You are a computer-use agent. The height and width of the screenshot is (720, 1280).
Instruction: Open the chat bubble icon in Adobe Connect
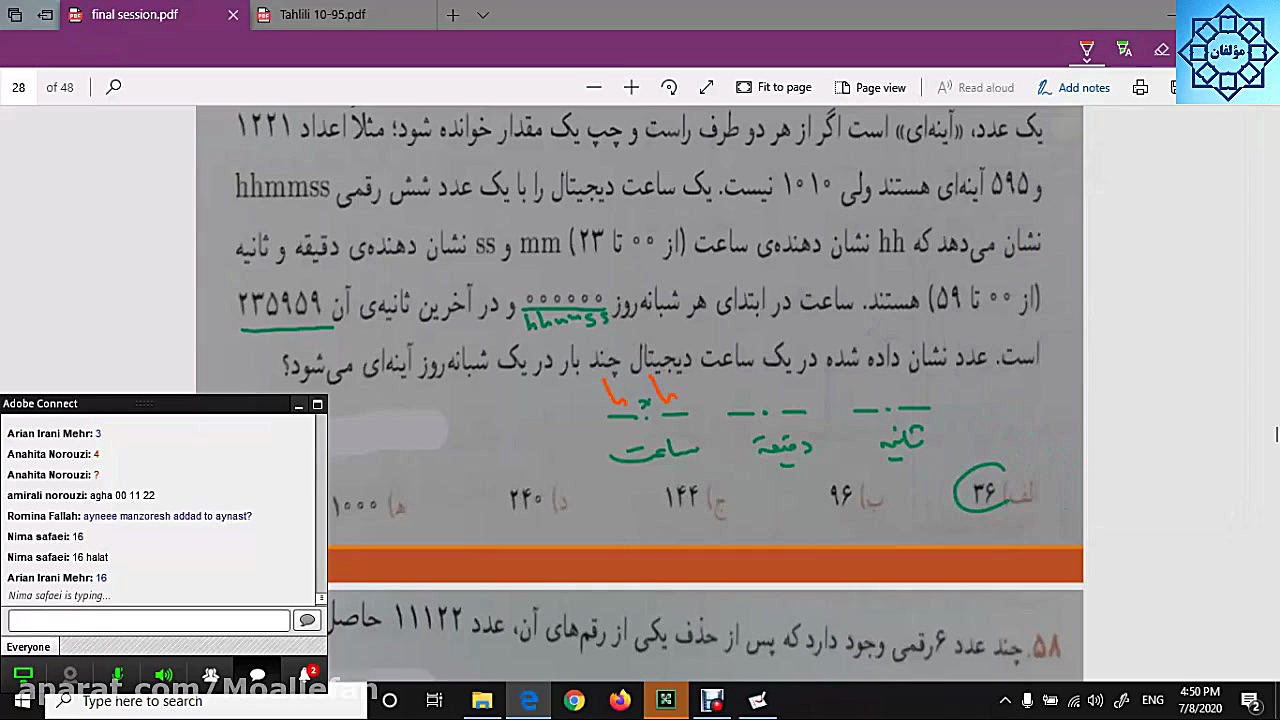[257, 673]
